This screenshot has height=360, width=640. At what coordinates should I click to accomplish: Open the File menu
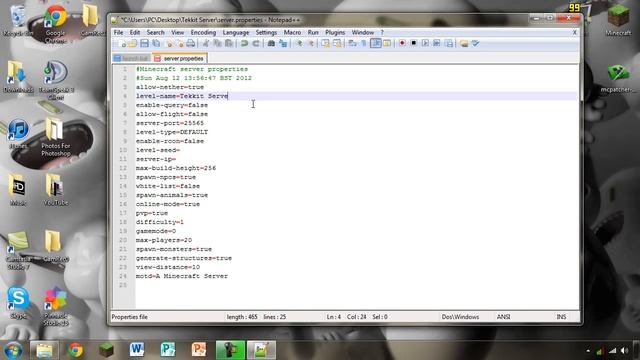point(118,32)
